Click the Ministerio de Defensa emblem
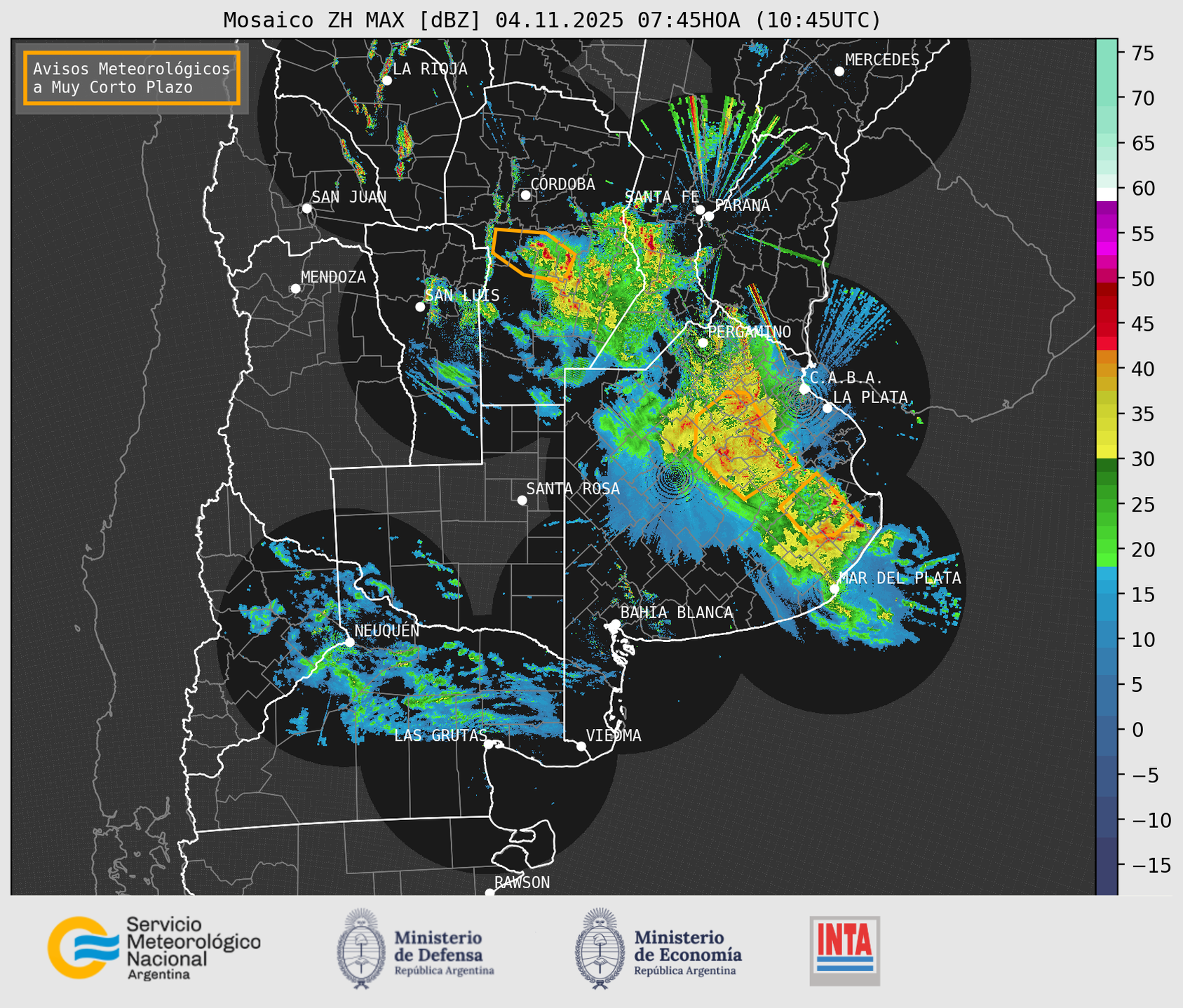 point(361,948)
